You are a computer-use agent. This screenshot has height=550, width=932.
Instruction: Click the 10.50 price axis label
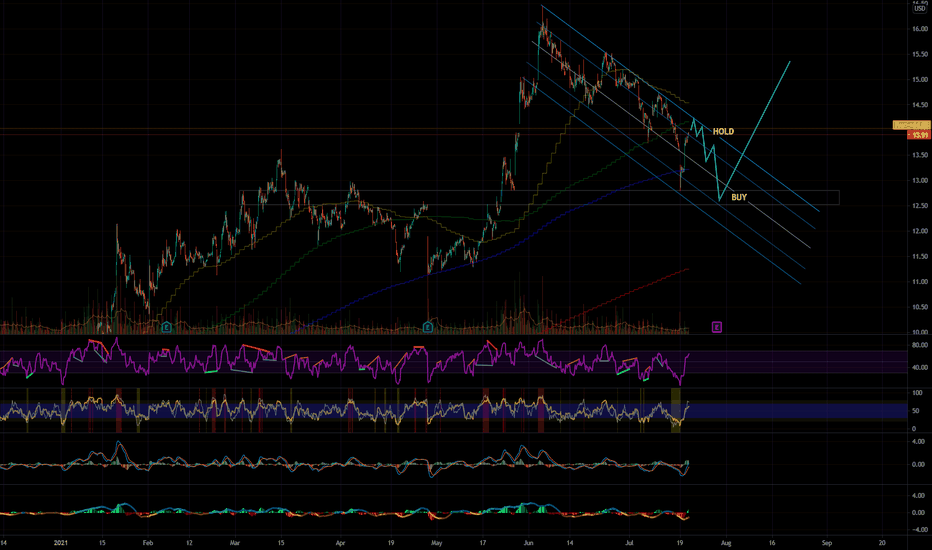click(920, 307)
